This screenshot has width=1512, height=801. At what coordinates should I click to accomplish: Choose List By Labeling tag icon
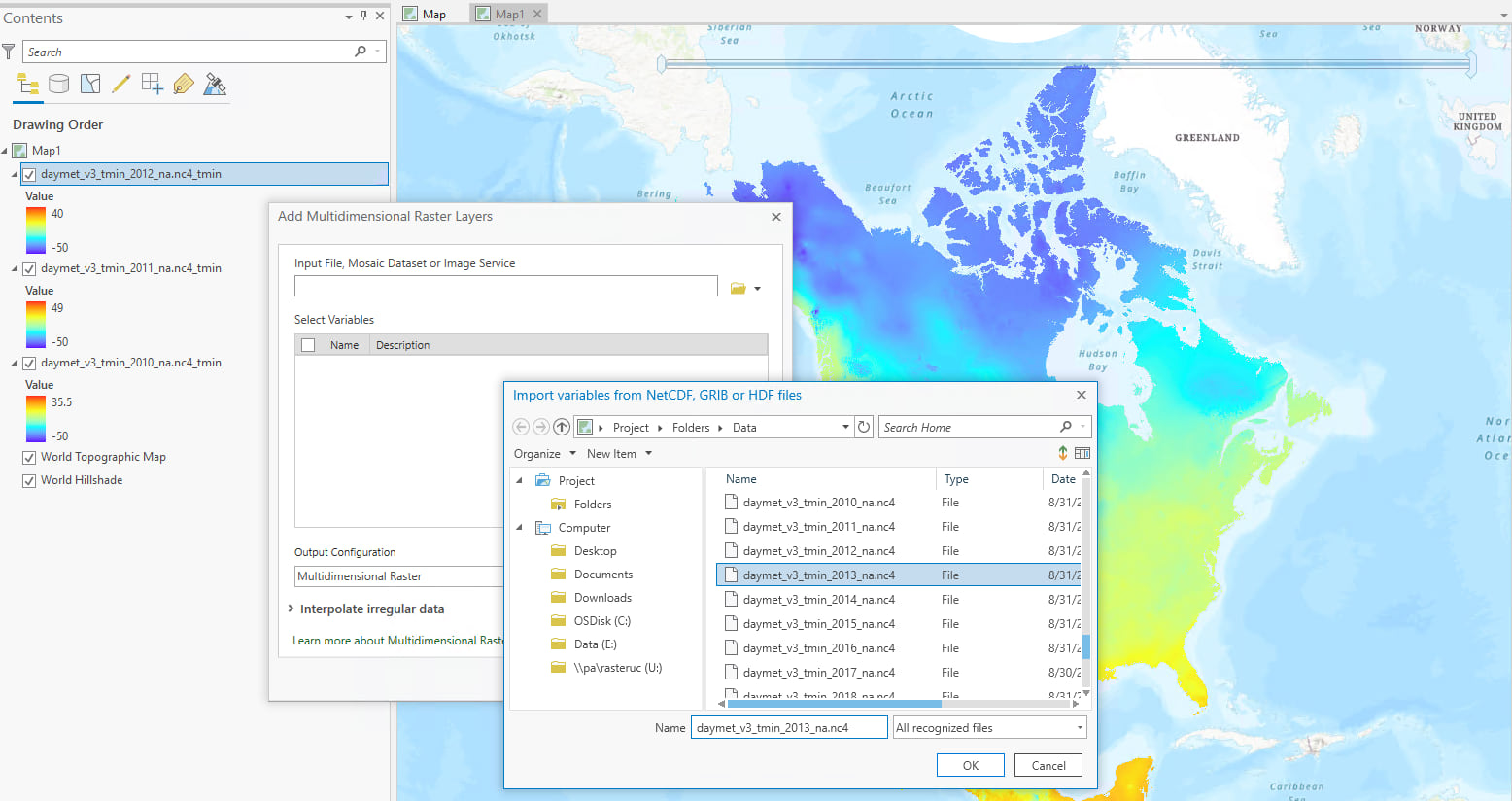pos(184,85)
